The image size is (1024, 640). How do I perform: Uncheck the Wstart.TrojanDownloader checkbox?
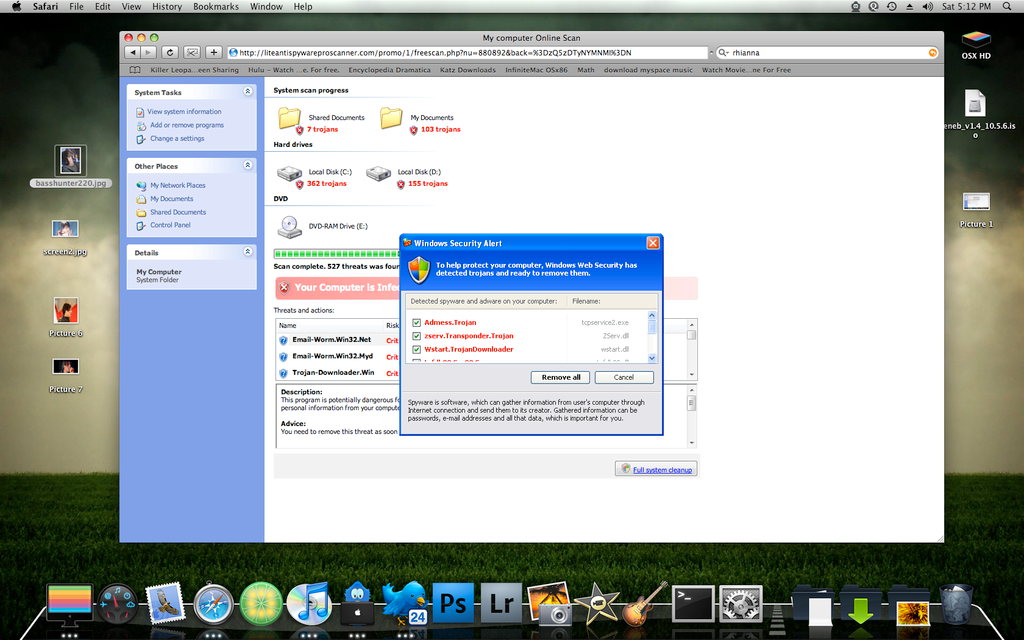pos(417,349)
